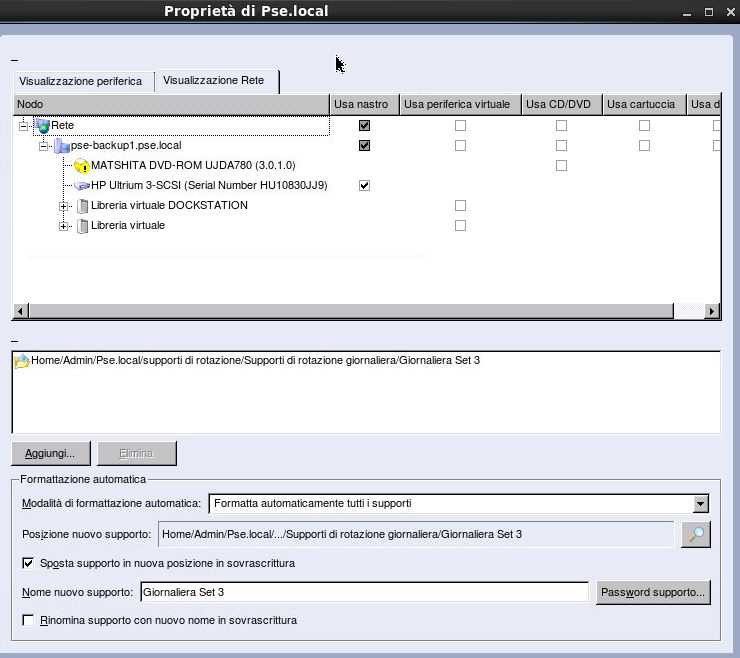Open the Modalità di formattazione automatica dropdown
The image size is (740, 658).
(700, 504)
